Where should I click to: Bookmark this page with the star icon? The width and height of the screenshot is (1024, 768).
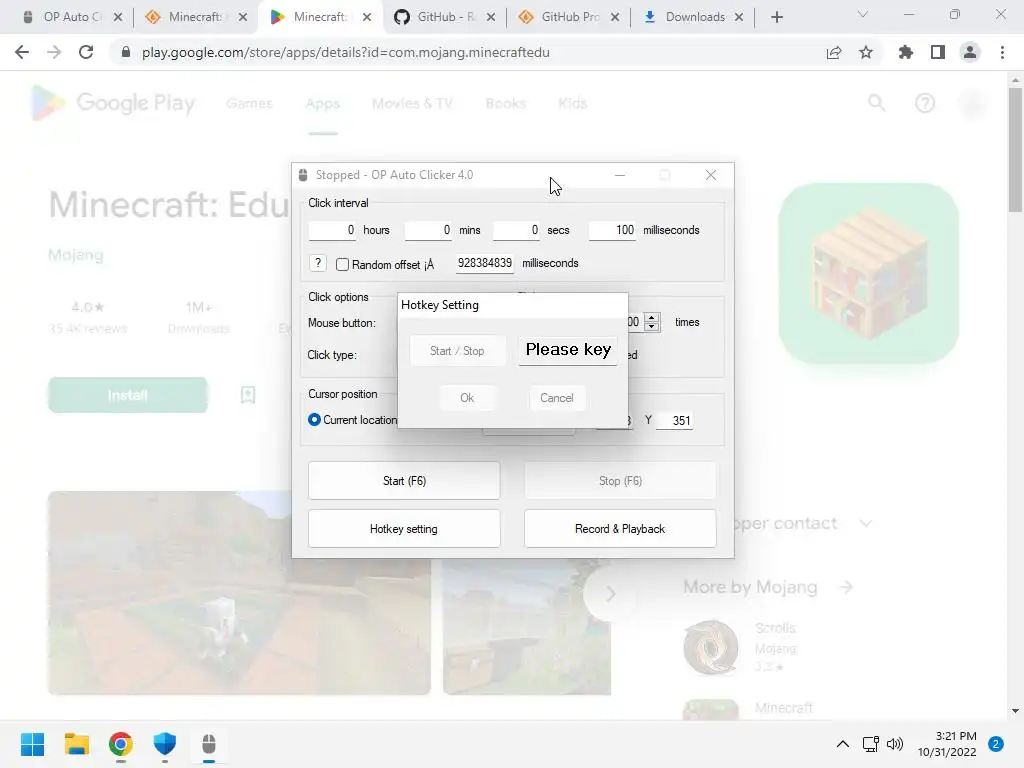tap(866, 52)
